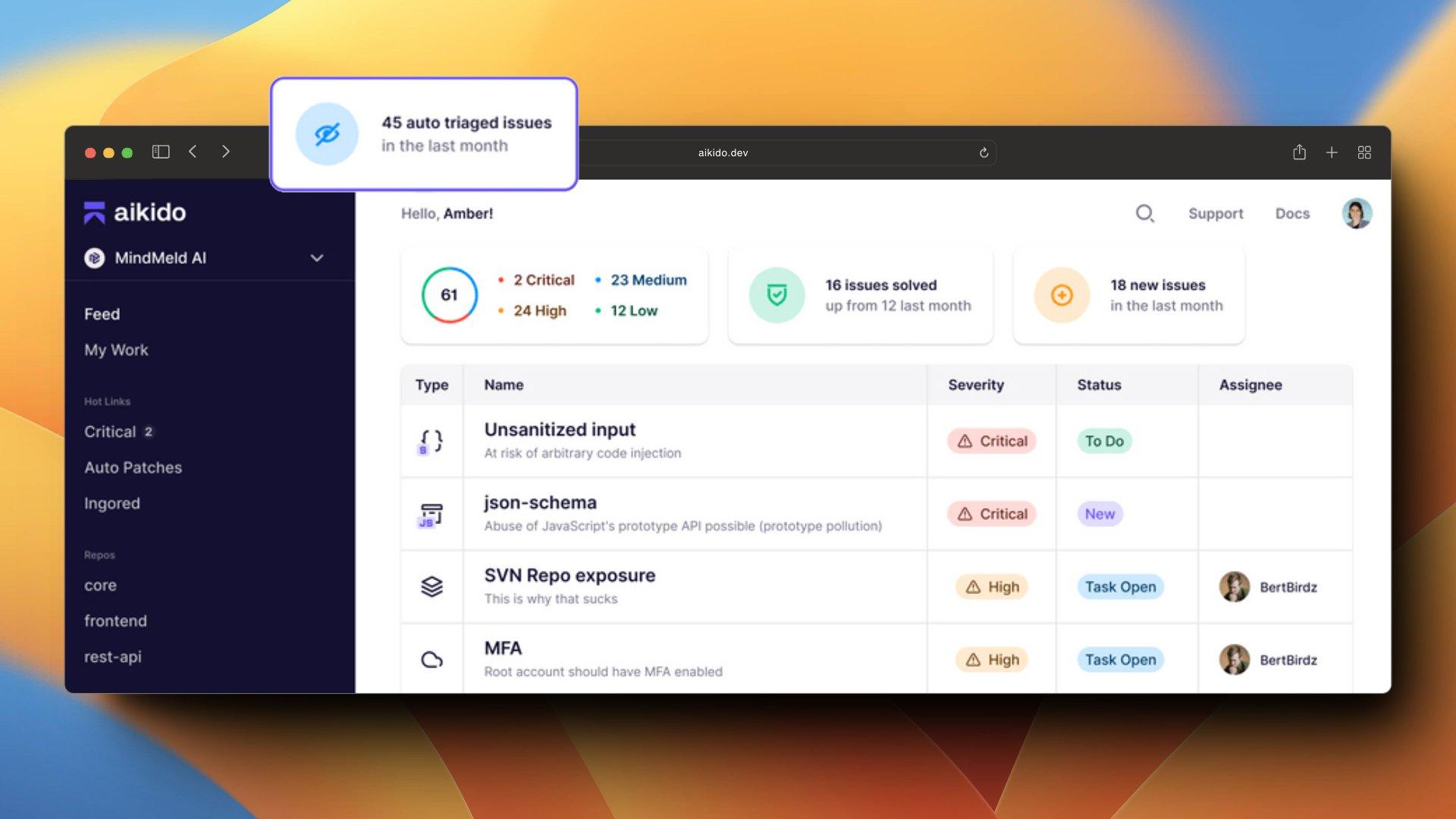Click the json-schema JS file icon
The image size is (1456, 819).
(431, 513)
